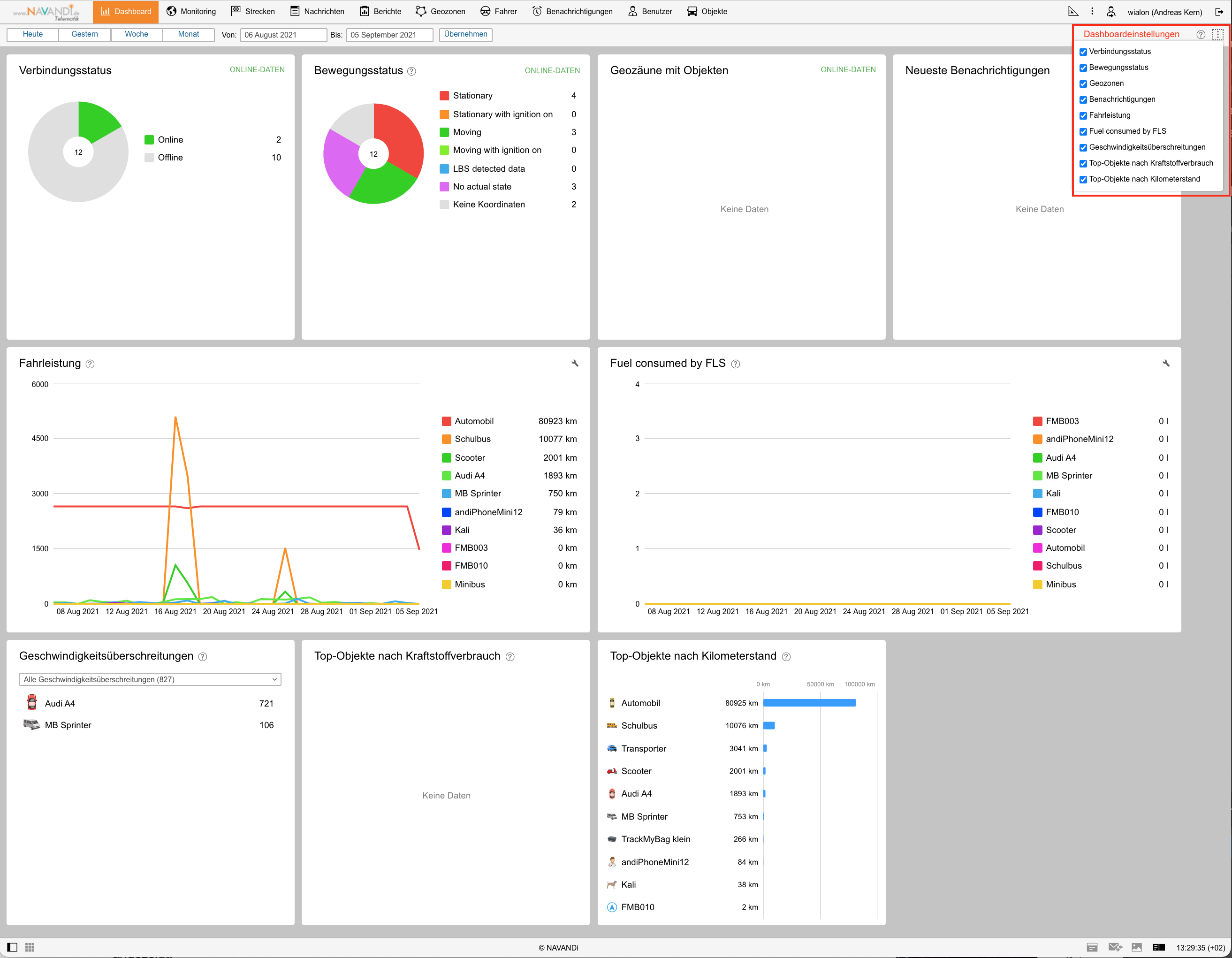Click the logout arrow icon
This screenshot has height=958, width=1232.
(x=1219, y=11)
